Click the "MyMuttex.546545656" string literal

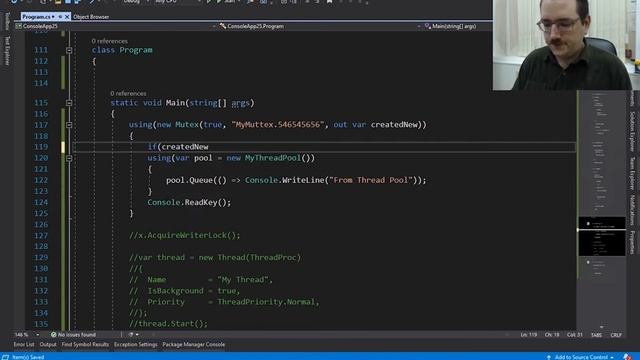[x=278, y=125]
